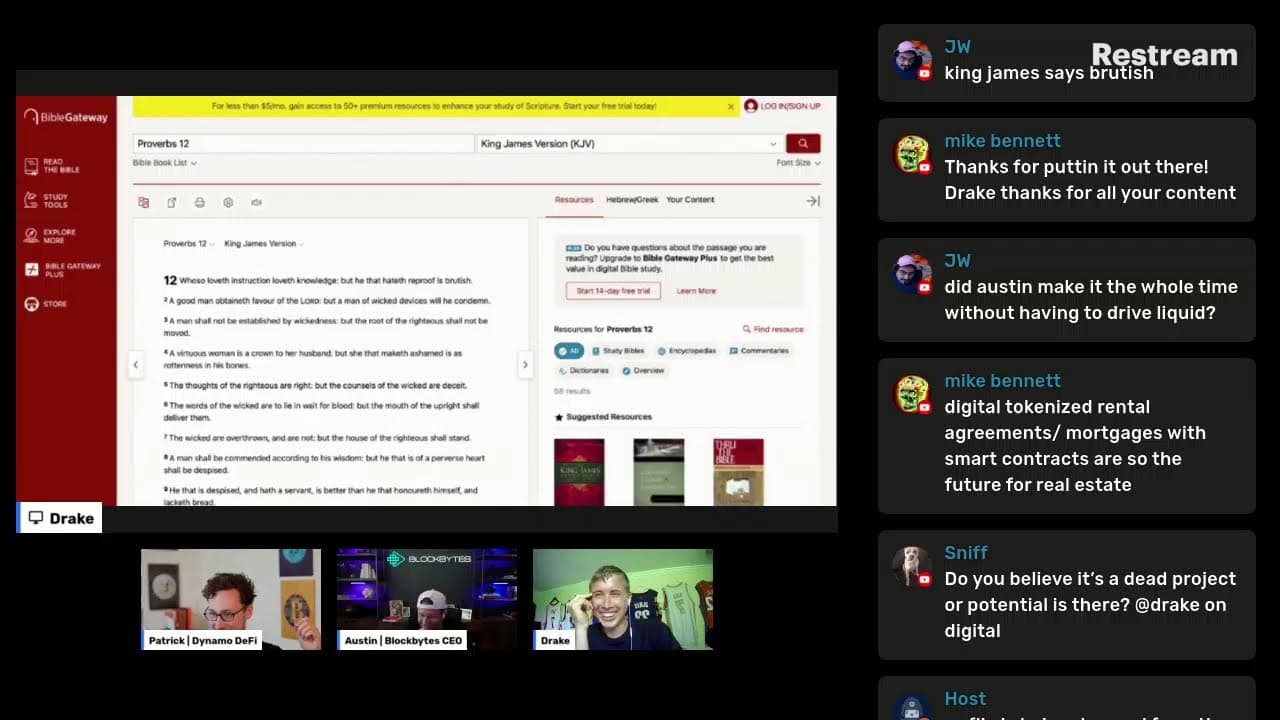Open King James Version dropdown above passage
The image size is (1280, 720).
[264, 244]
